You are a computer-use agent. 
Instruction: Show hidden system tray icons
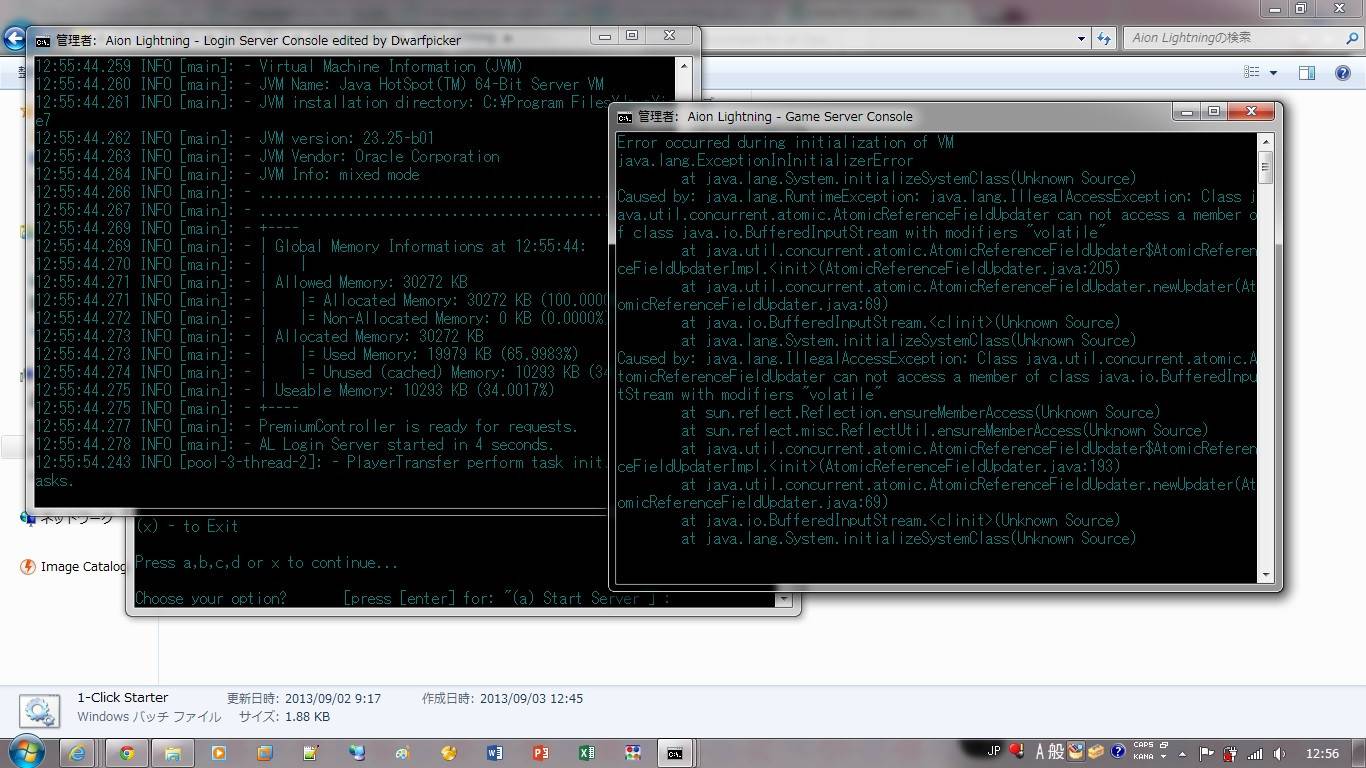[x=1182, y=754]
